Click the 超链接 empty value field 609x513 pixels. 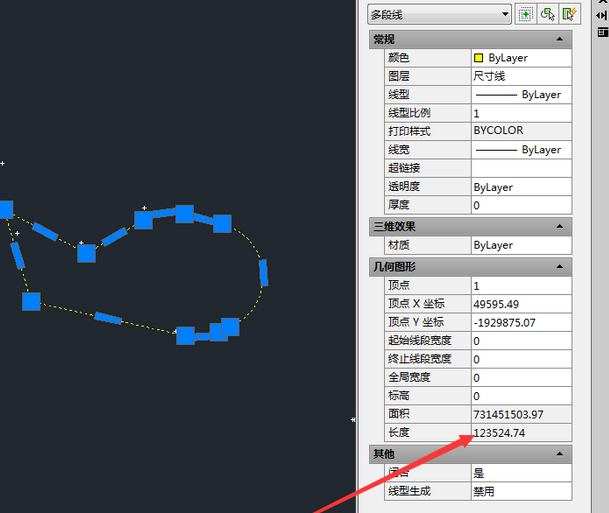point(520,168)
